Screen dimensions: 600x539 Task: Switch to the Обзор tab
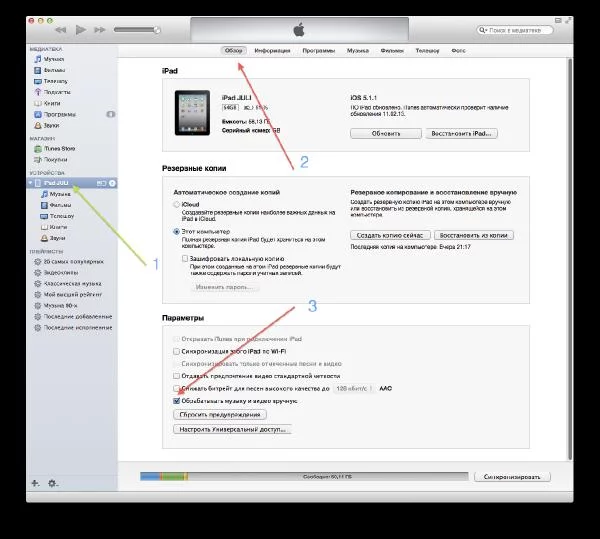(234, 50)
